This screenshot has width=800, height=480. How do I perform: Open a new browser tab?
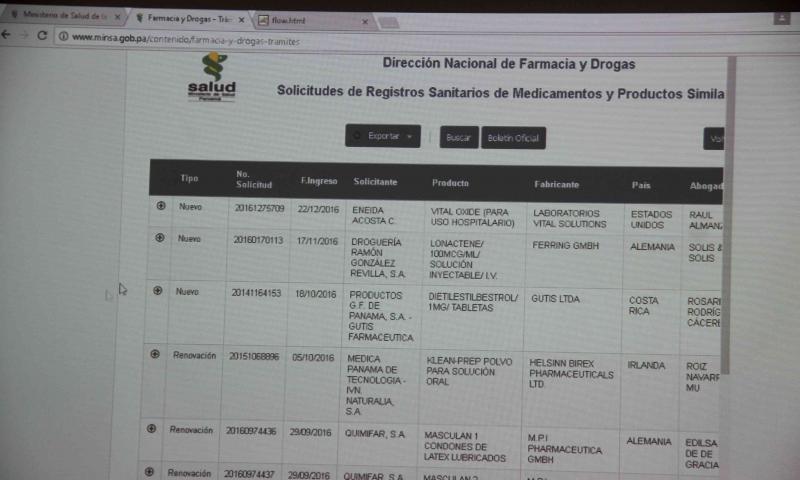pyautogui.click(x=388, y=22)
